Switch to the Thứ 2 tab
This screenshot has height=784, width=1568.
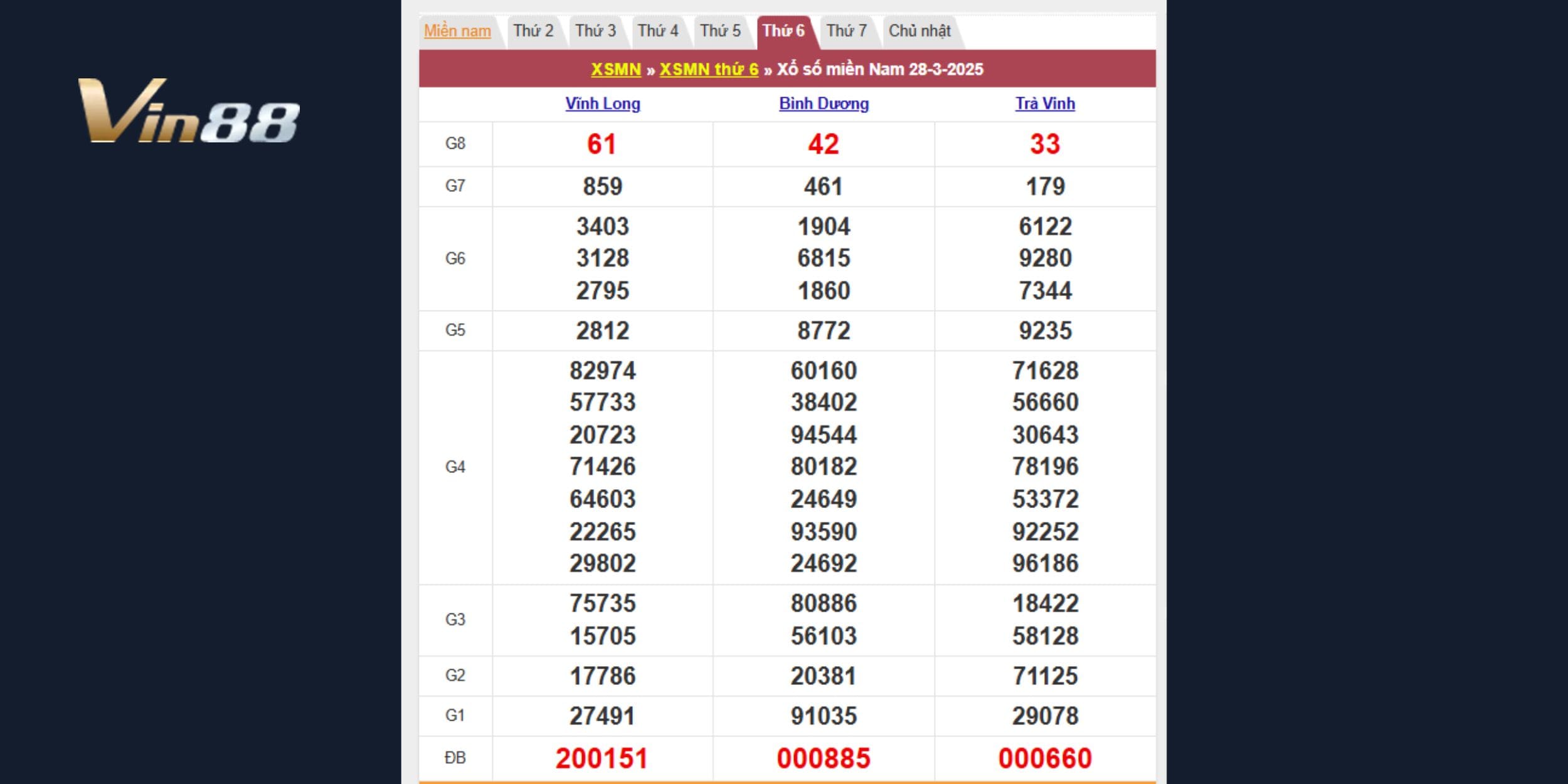coord(533,31)
